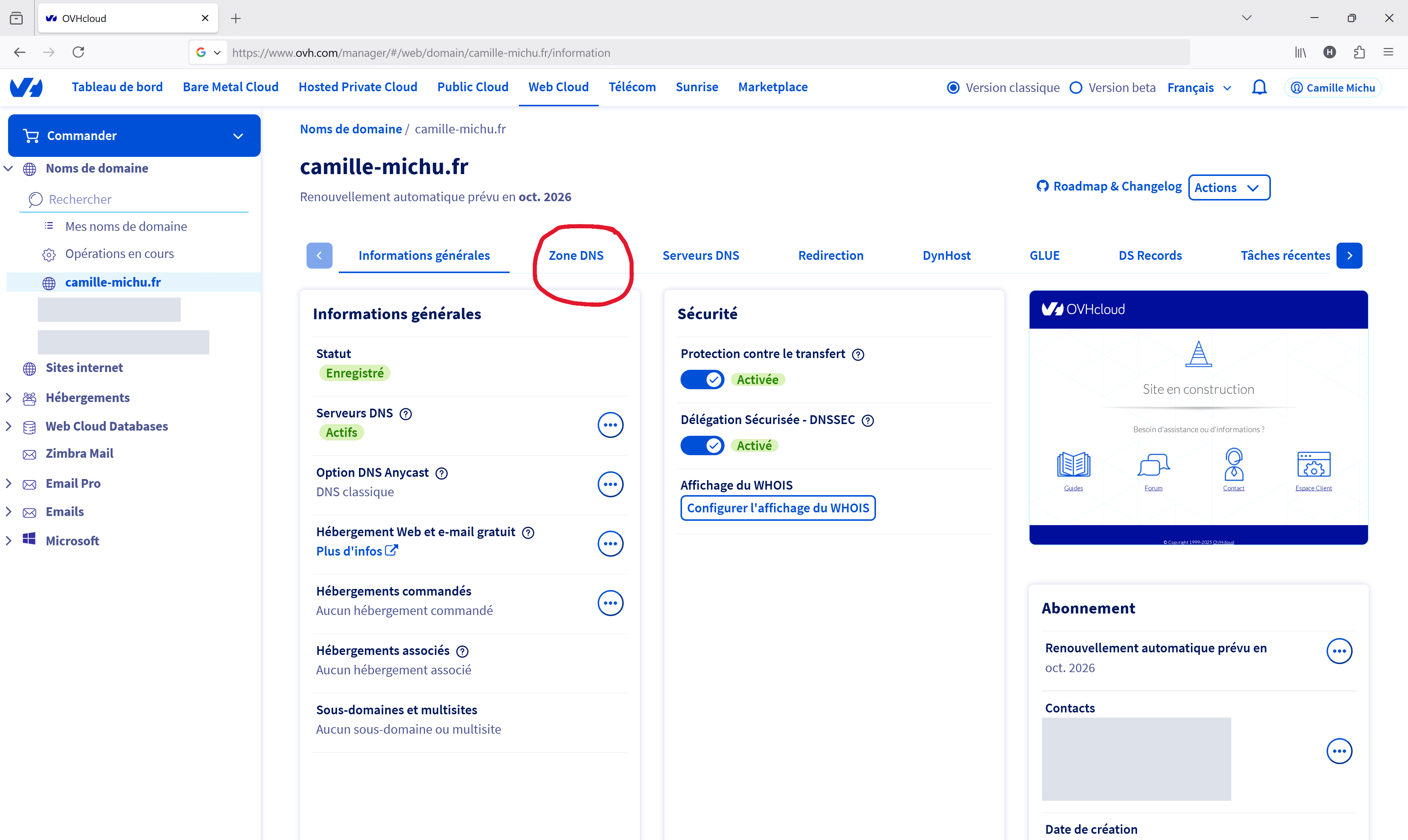1408x840 pixels.
Task: Select the Version beta radio button
Action: pyautogui.click(x=1076, y=88)
